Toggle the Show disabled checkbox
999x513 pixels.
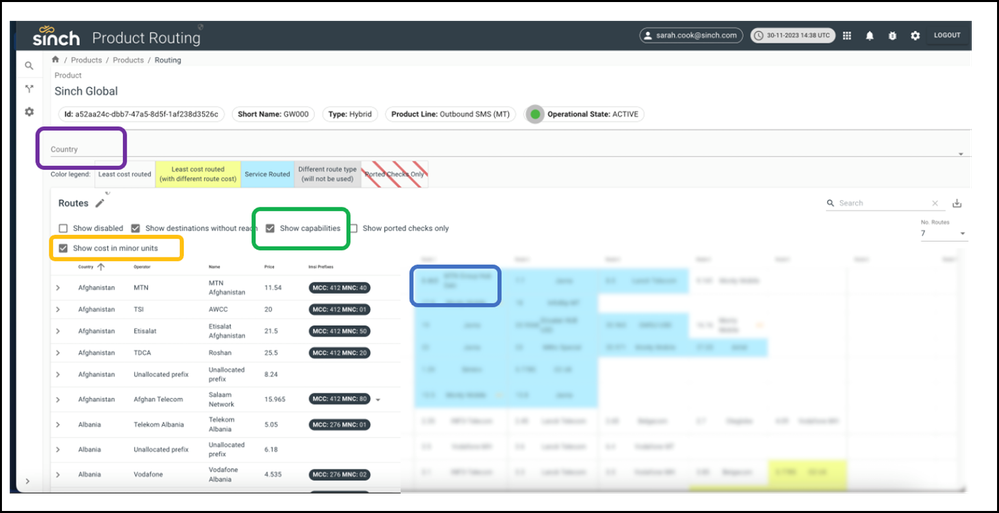coord(63,228)
